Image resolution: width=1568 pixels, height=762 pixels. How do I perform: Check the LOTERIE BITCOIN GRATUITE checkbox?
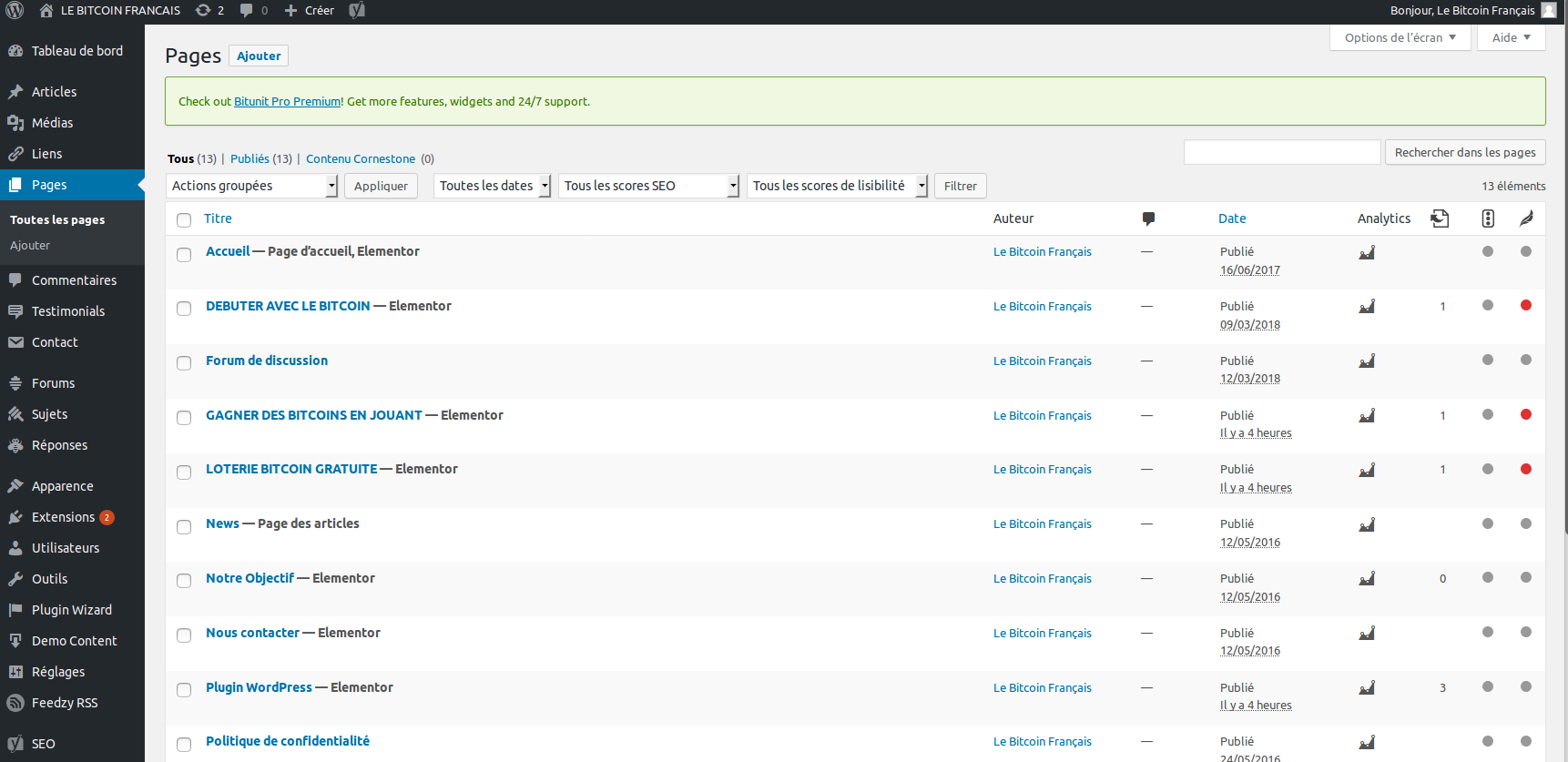184,472
